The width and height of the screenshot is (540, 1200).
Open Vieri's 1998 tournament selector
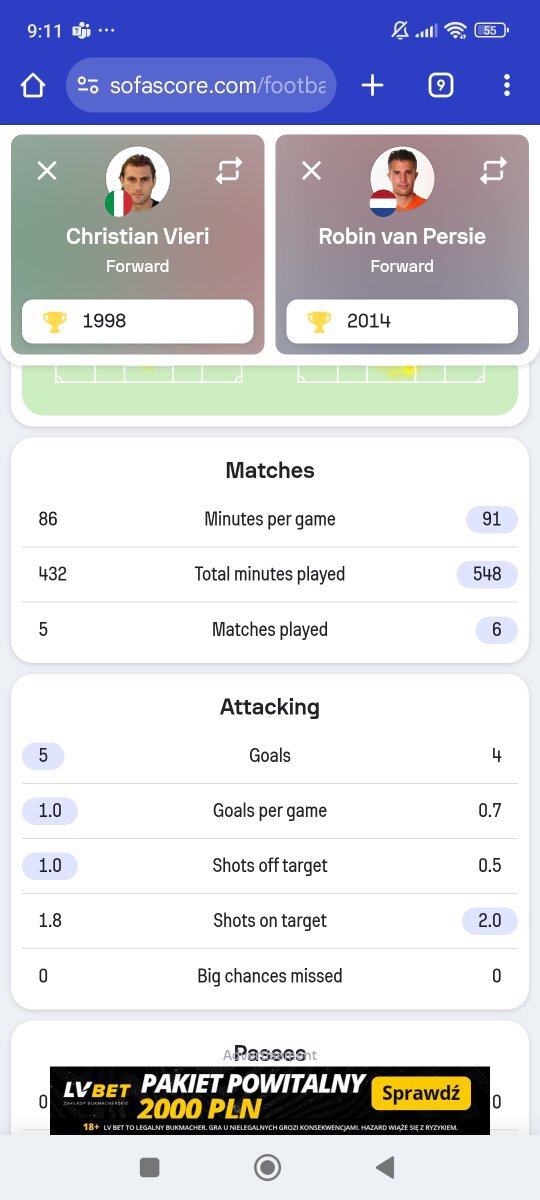click(138, 322)
